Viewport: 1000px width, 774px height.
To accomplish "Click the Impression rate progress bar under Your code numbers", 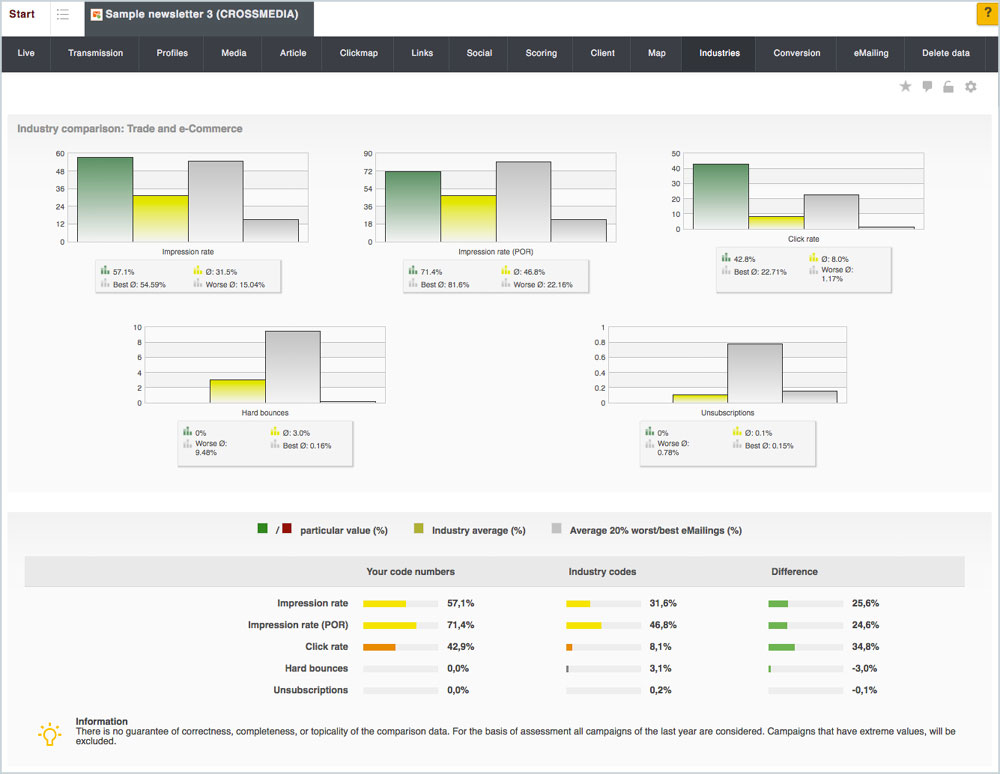I will coord(400,604).
